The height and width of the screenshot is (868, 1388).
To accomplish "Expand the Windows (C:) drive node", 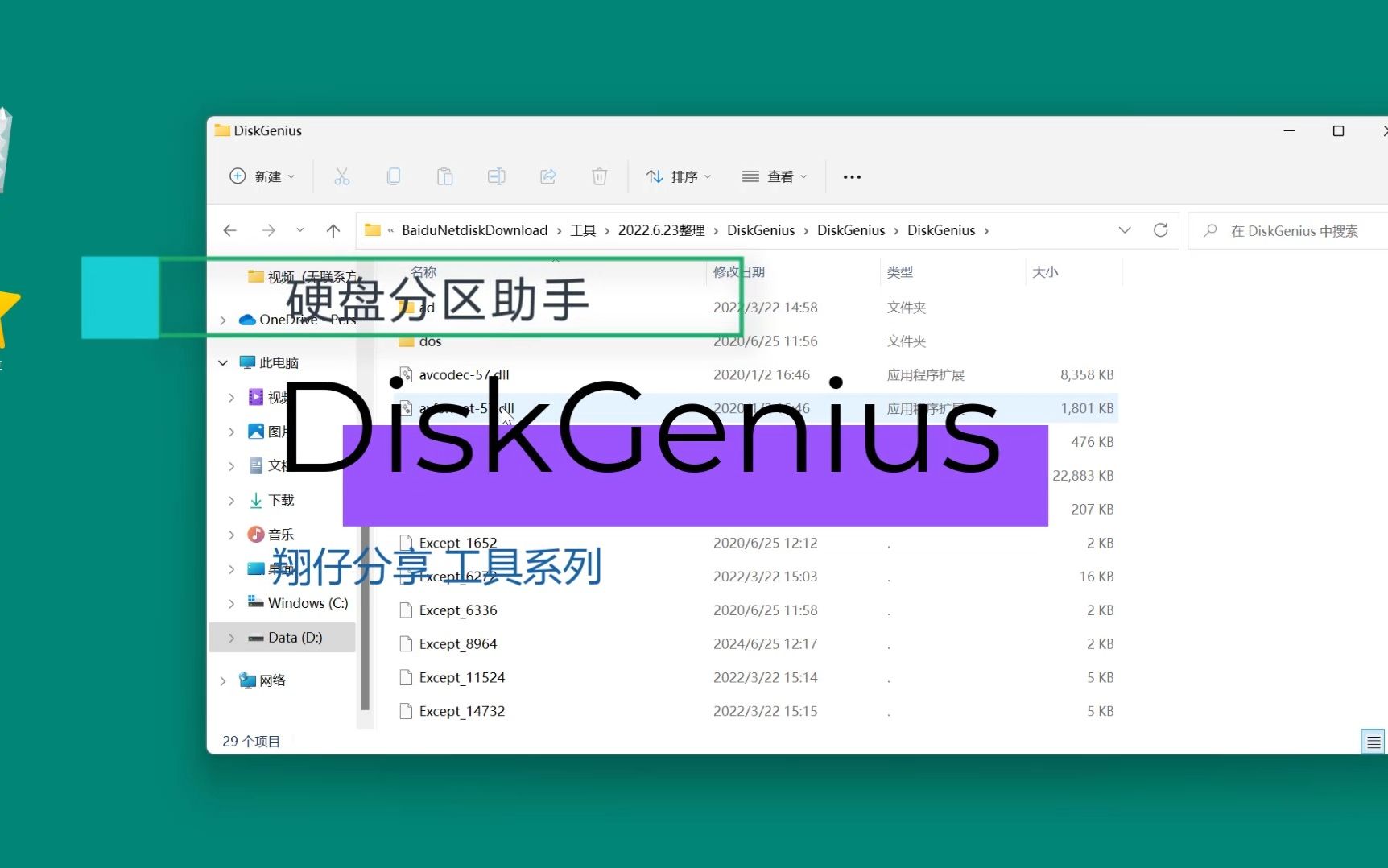I will pyautogui.click(x=232, y=604).
